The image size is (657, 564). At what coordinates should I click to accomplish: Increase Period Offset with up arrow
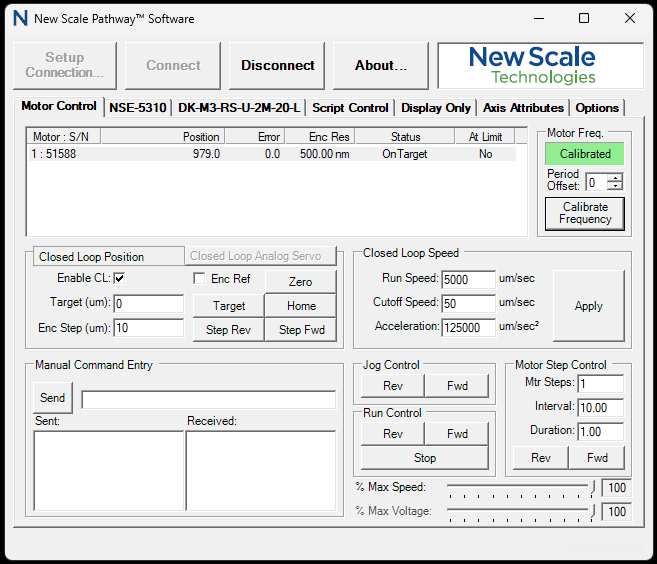(615, 178)
